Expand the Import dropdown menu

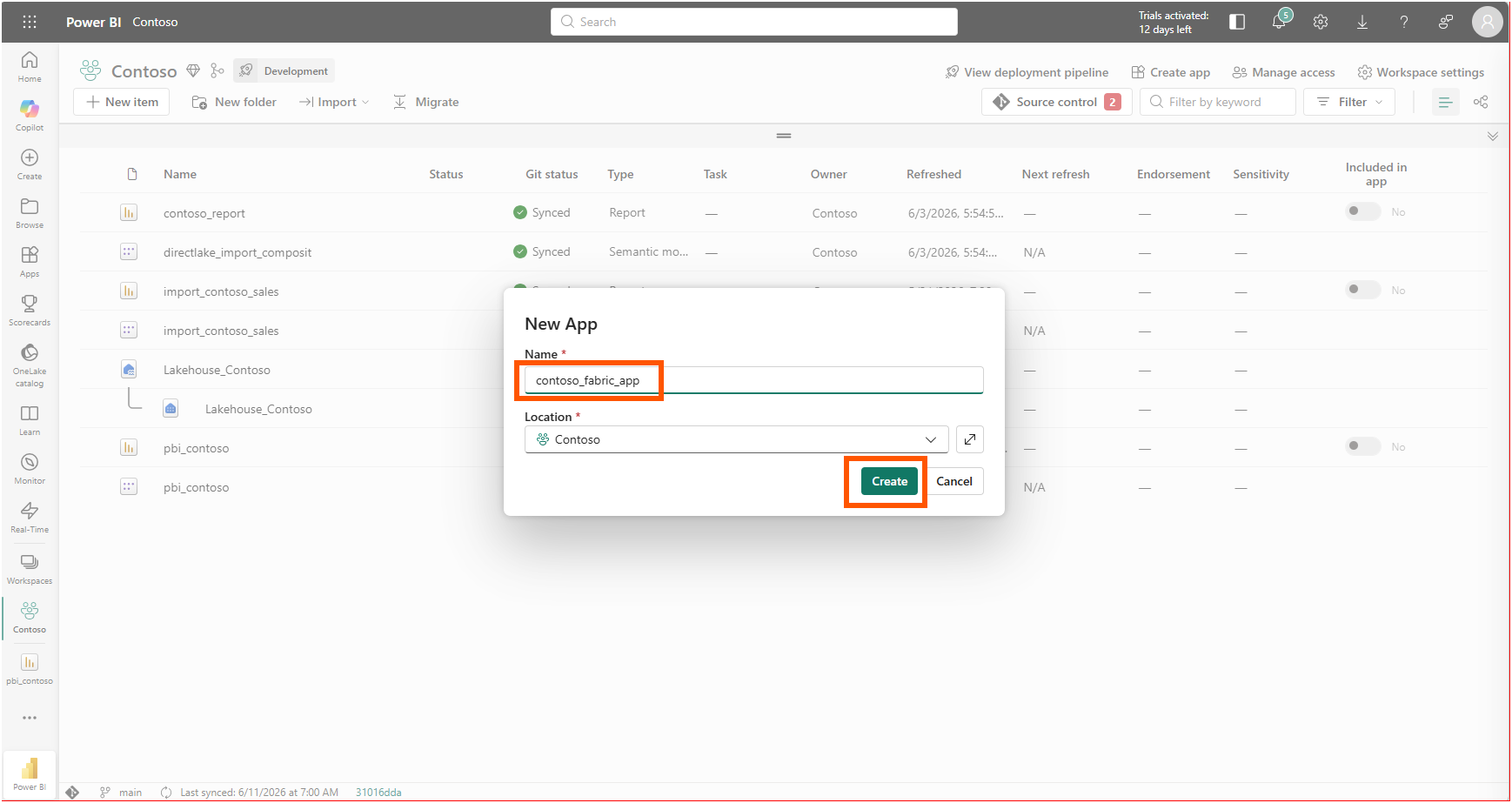point(334,102)
